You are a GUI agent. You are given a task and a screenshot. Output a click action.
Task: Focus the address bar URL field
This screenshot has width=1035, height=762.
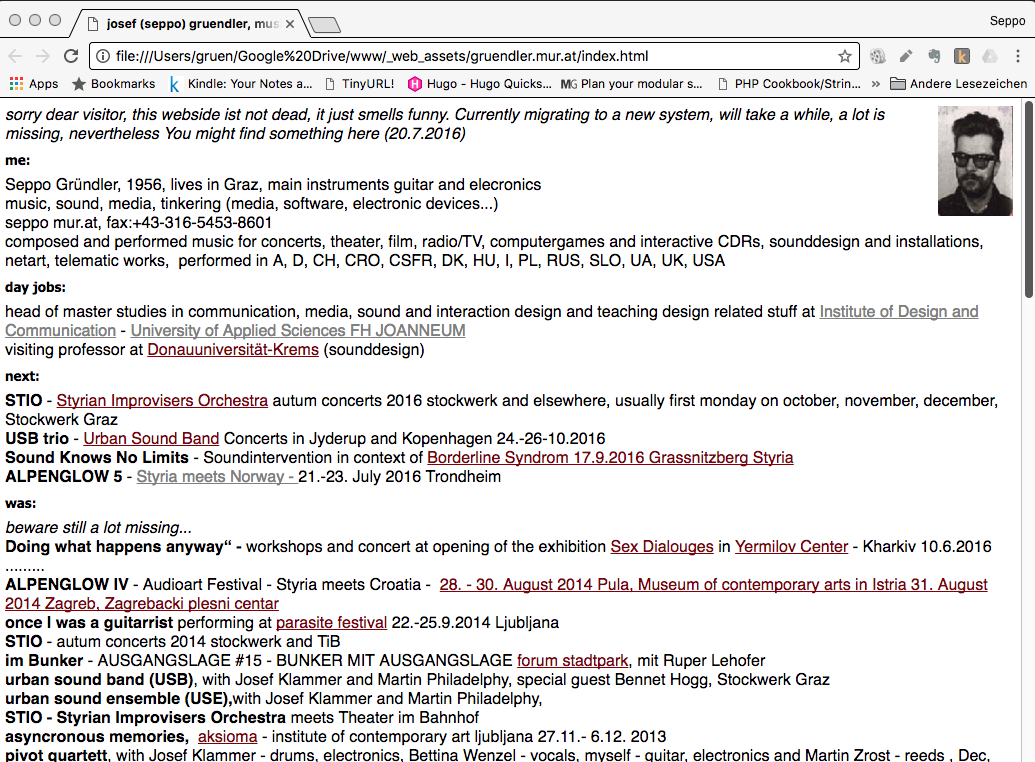pos(474,56)
